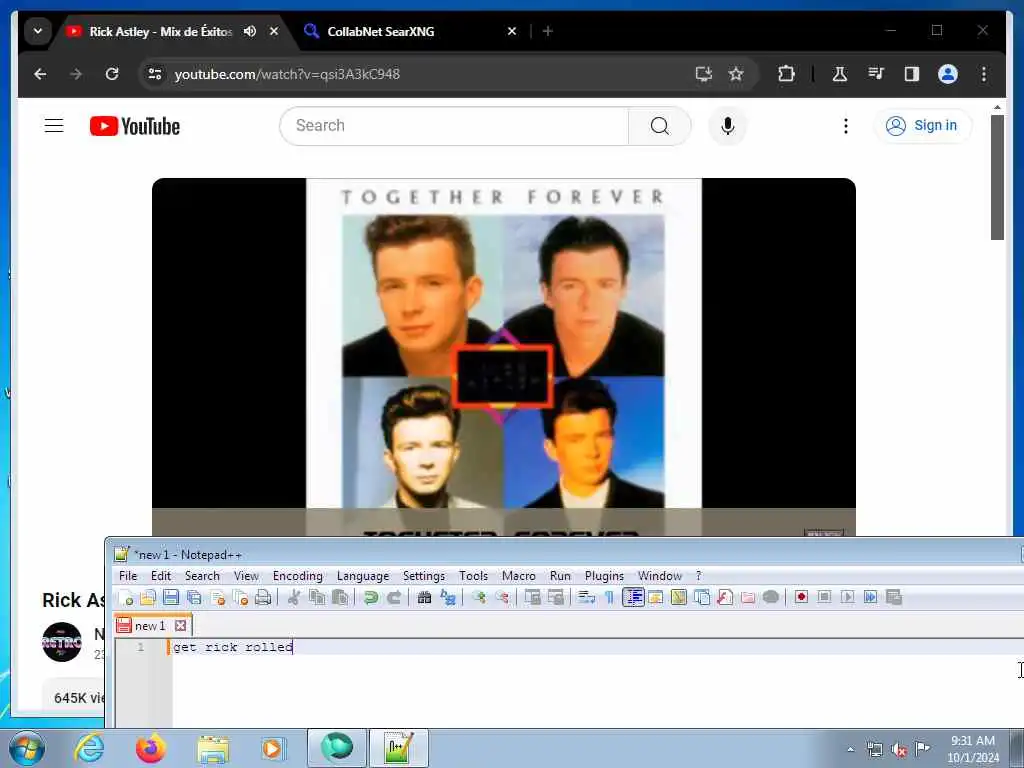Bookmark this page with the star icon

coord(736,74)
